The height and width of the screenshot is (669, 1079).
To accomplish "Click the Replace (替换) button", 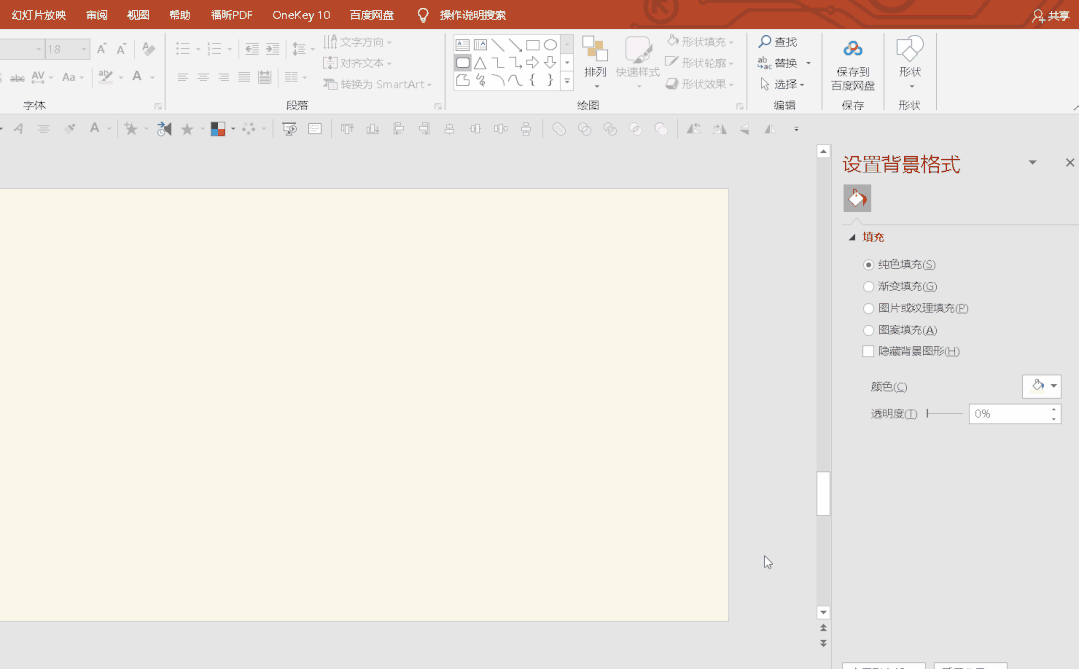I will (777, 63).
